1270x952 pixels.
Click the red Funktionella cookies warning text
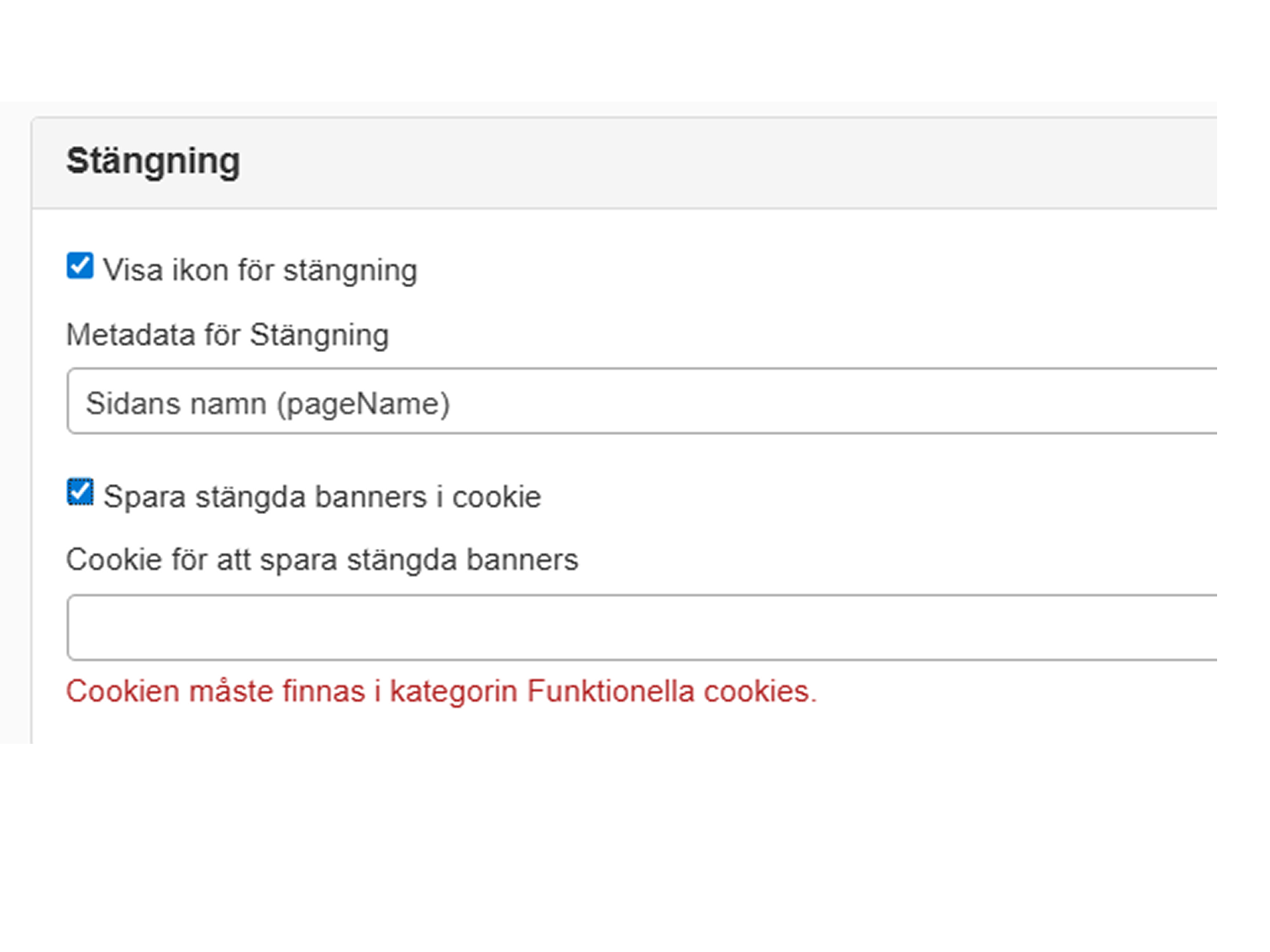coord(441,692)
